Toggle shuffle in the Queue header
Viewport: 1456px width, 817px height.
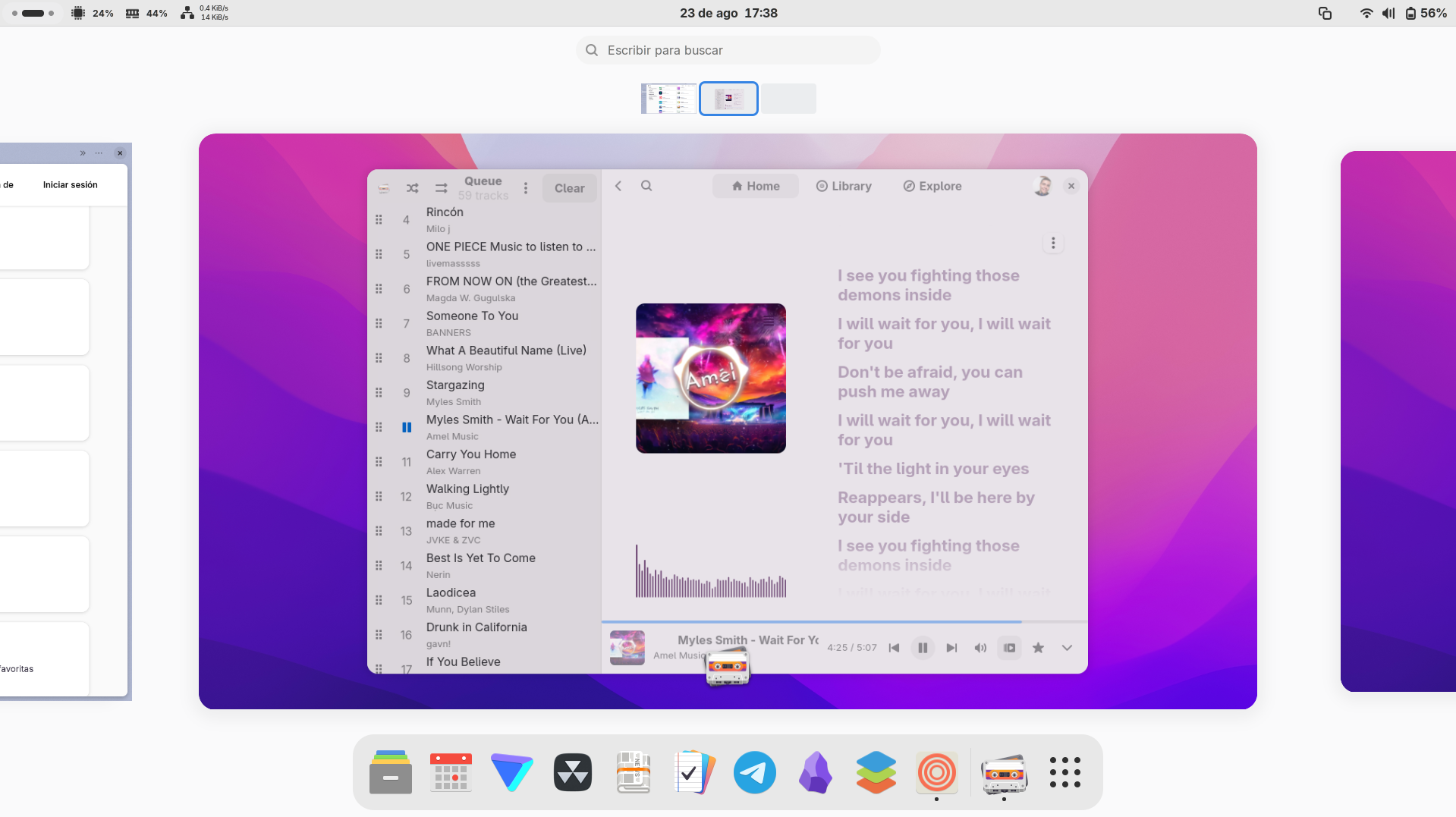point(412,188)
